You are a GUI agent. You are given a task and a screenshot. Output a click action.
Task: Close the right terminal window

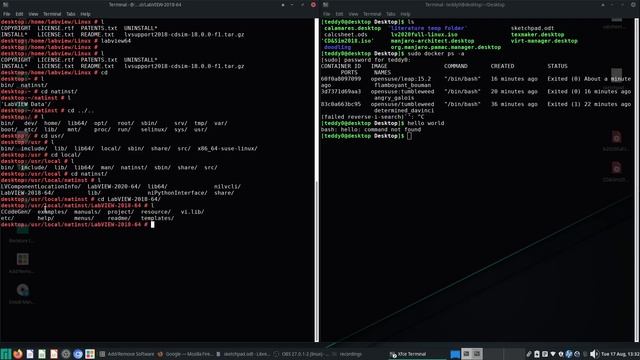(x=633, y=4)
